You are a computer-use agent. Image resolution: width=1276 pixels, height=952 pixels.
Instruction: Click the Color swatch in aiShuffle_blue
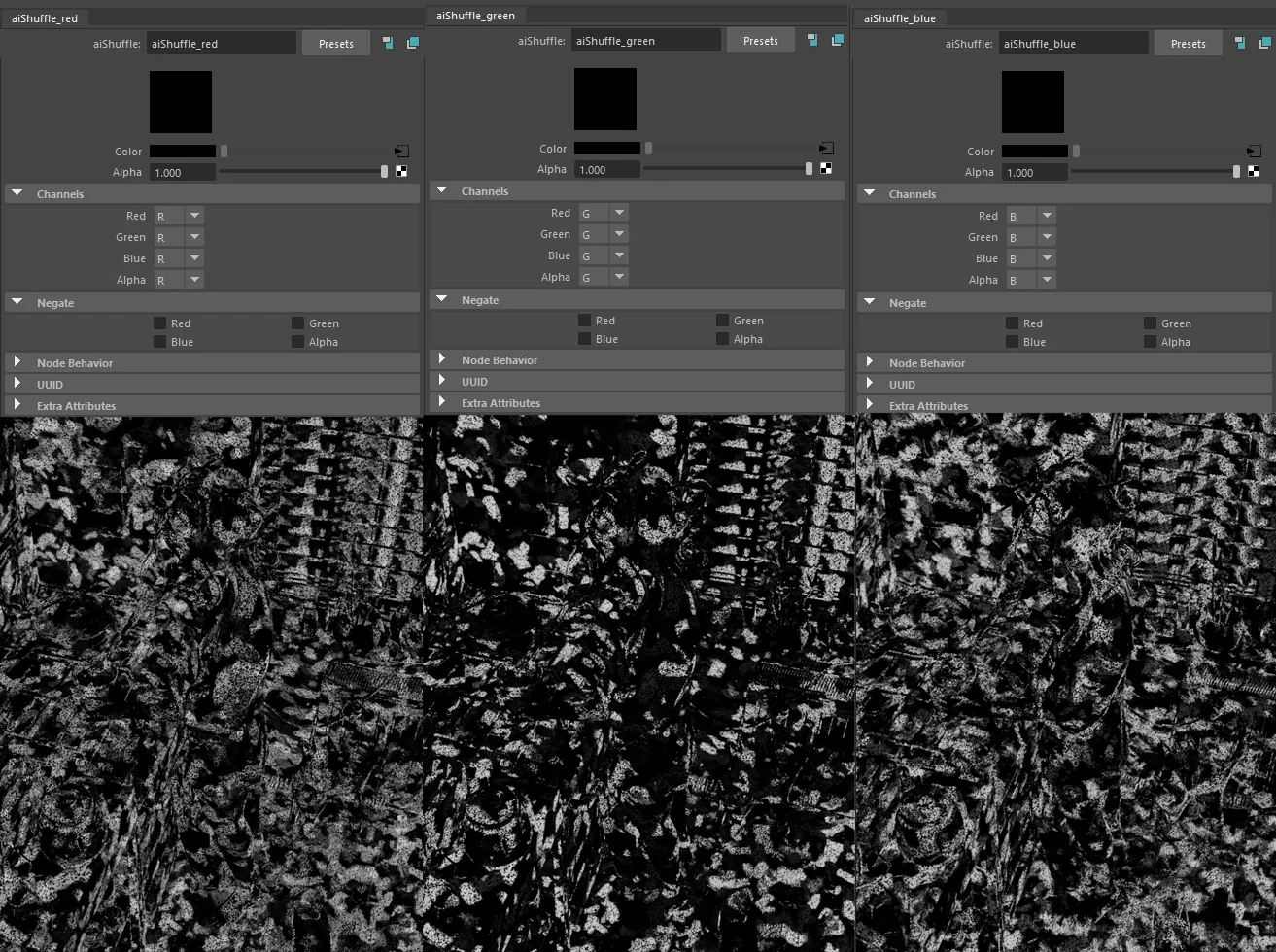coord(1035,152)
